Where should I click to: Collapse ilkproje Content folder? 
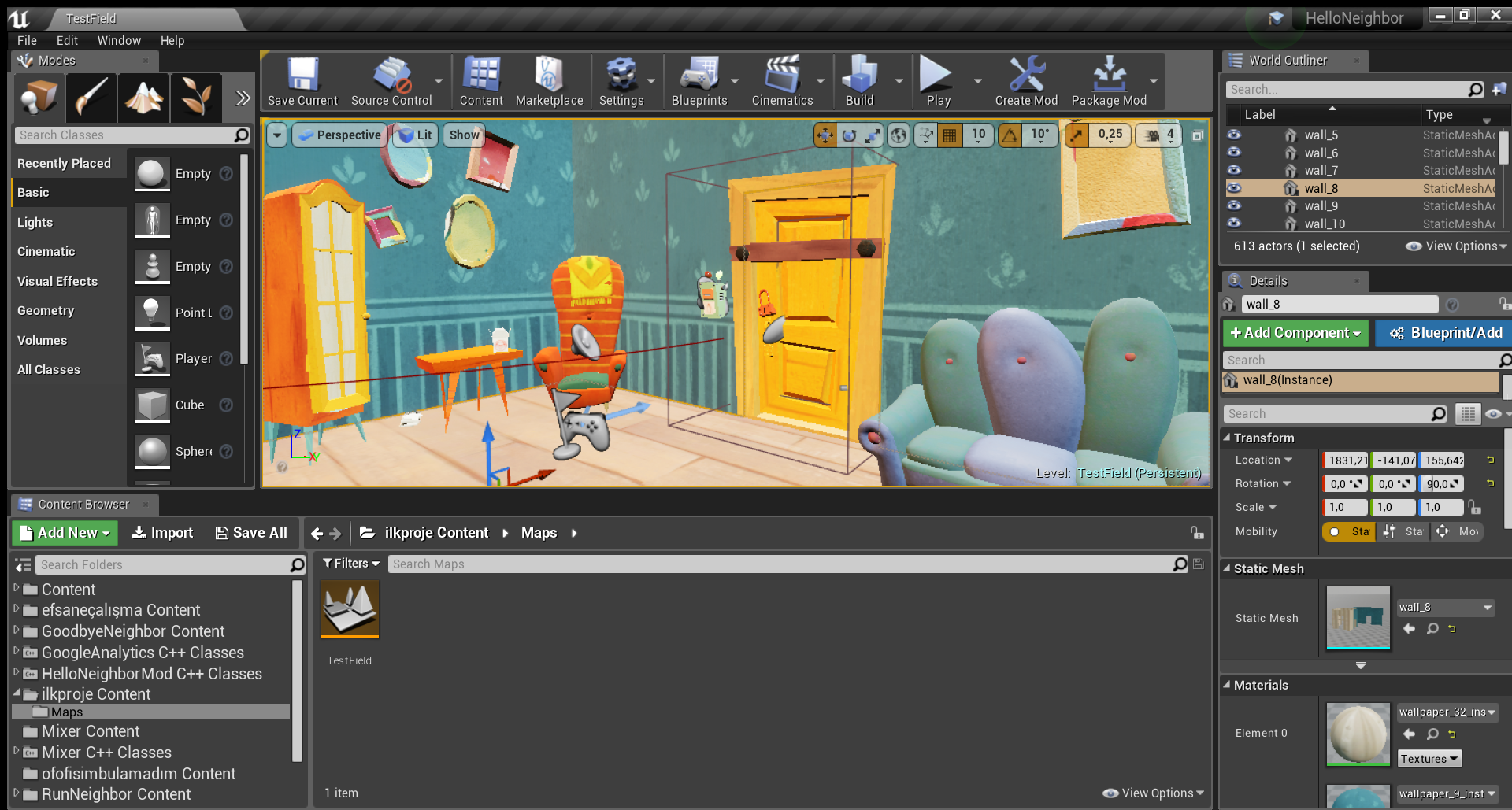(17, 693)
